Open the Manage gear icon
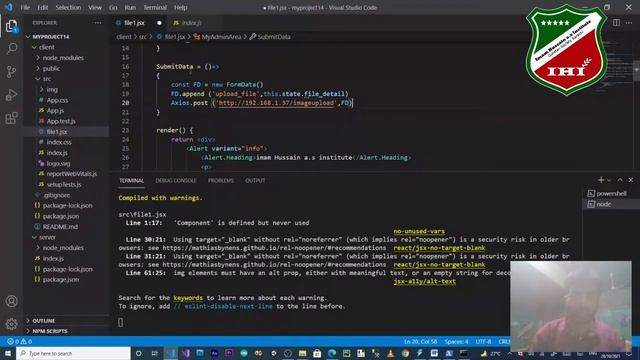Viewport: 640px width, 360px height. point(11,324)
